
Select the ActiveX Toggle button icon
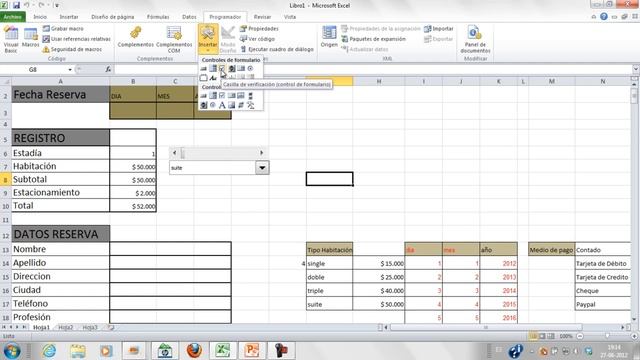click(x=241, y=105)
